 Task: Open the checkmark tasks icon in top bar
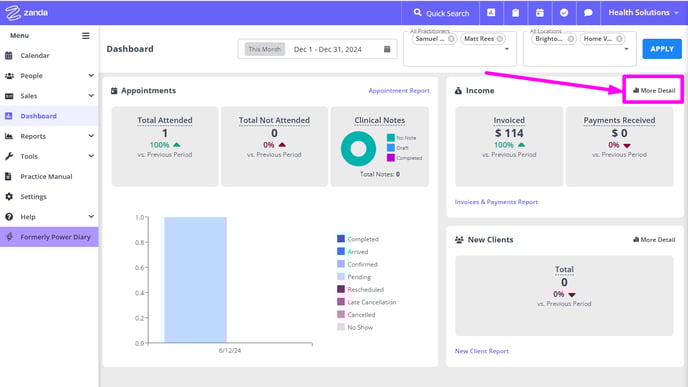click(x=564, y=13)
